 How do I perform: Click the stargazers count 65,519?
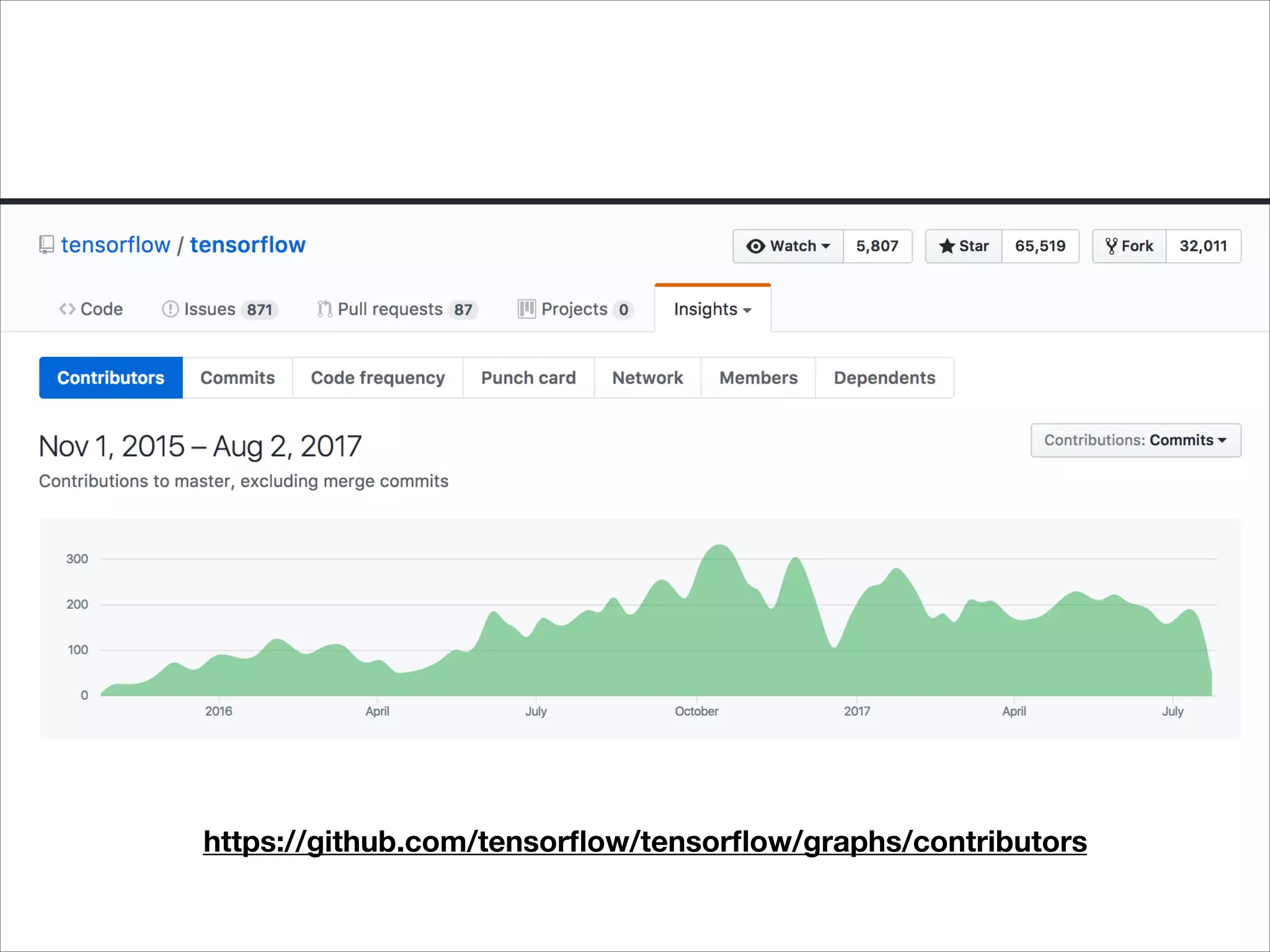(x=1040, y=246)
